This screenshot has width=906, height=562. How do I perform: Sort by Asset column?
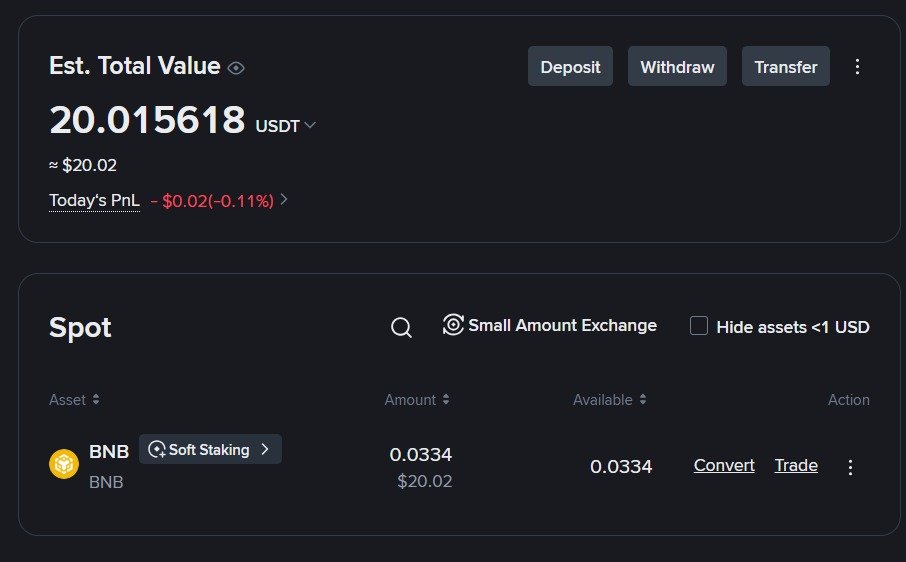[74, 400]
